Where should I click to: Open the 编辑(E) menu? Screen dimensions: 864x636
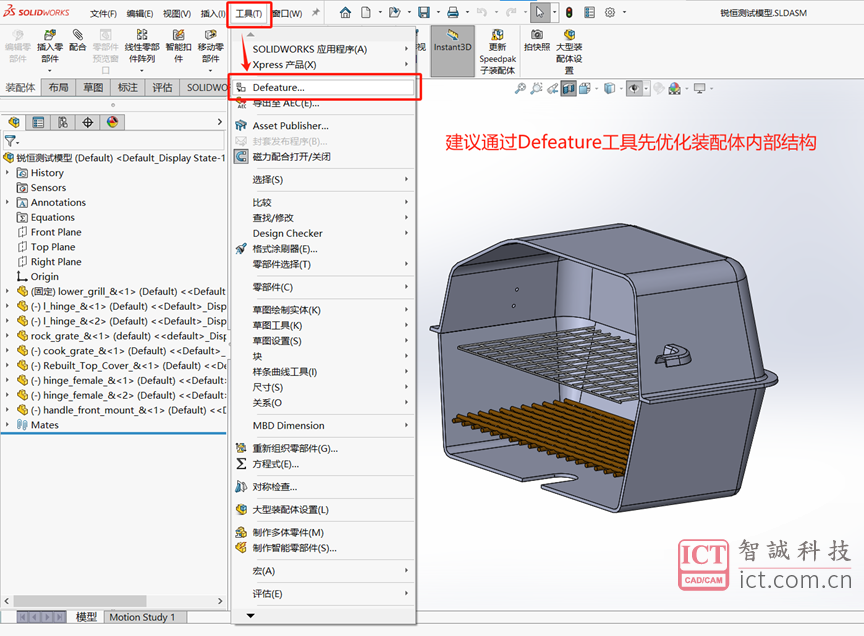coord(140,13)
